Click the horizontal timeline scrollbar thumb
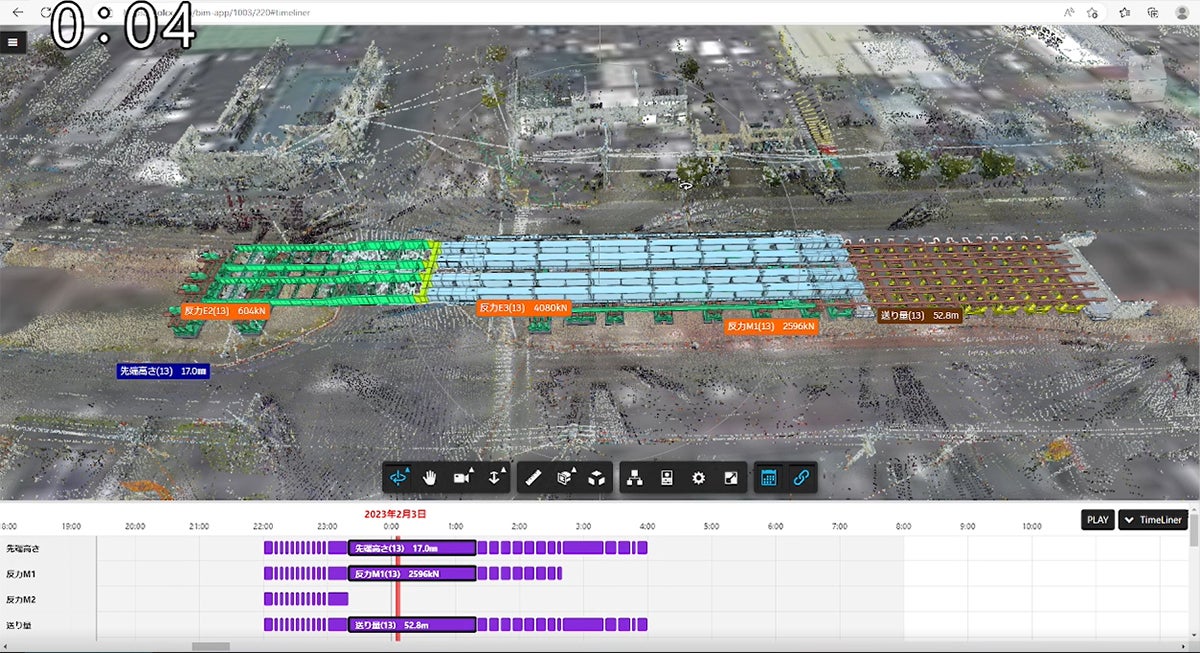 [210, 647]
